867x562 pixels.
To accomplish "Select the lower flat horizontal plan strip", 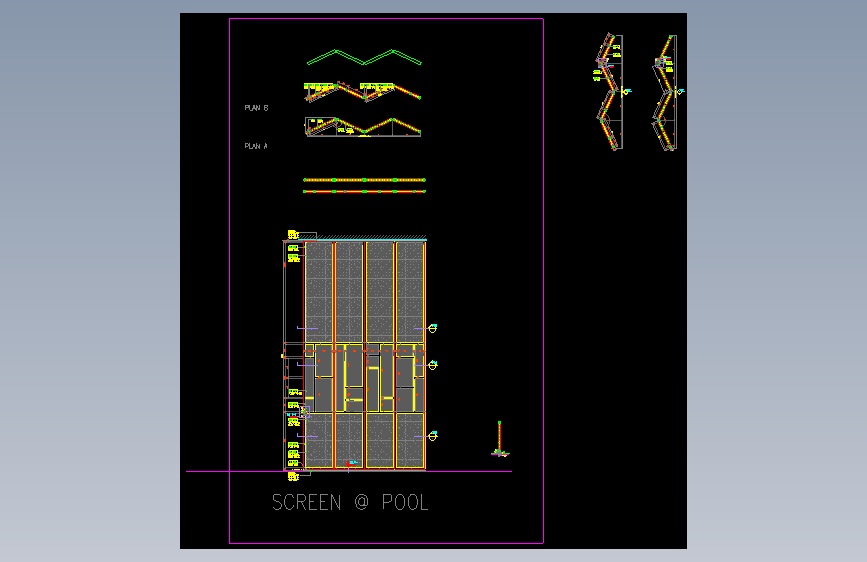I will [x=364, y=191].
